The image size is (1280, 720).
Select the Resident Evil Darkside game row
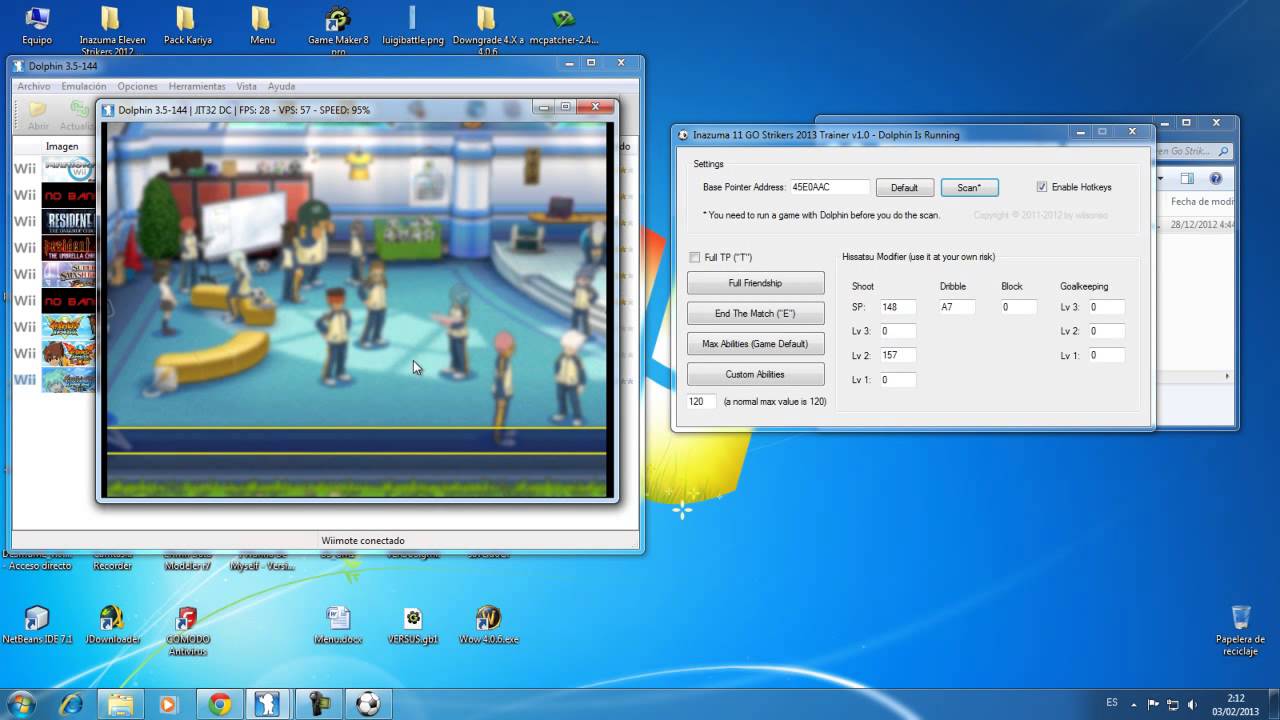pos(67,222)
